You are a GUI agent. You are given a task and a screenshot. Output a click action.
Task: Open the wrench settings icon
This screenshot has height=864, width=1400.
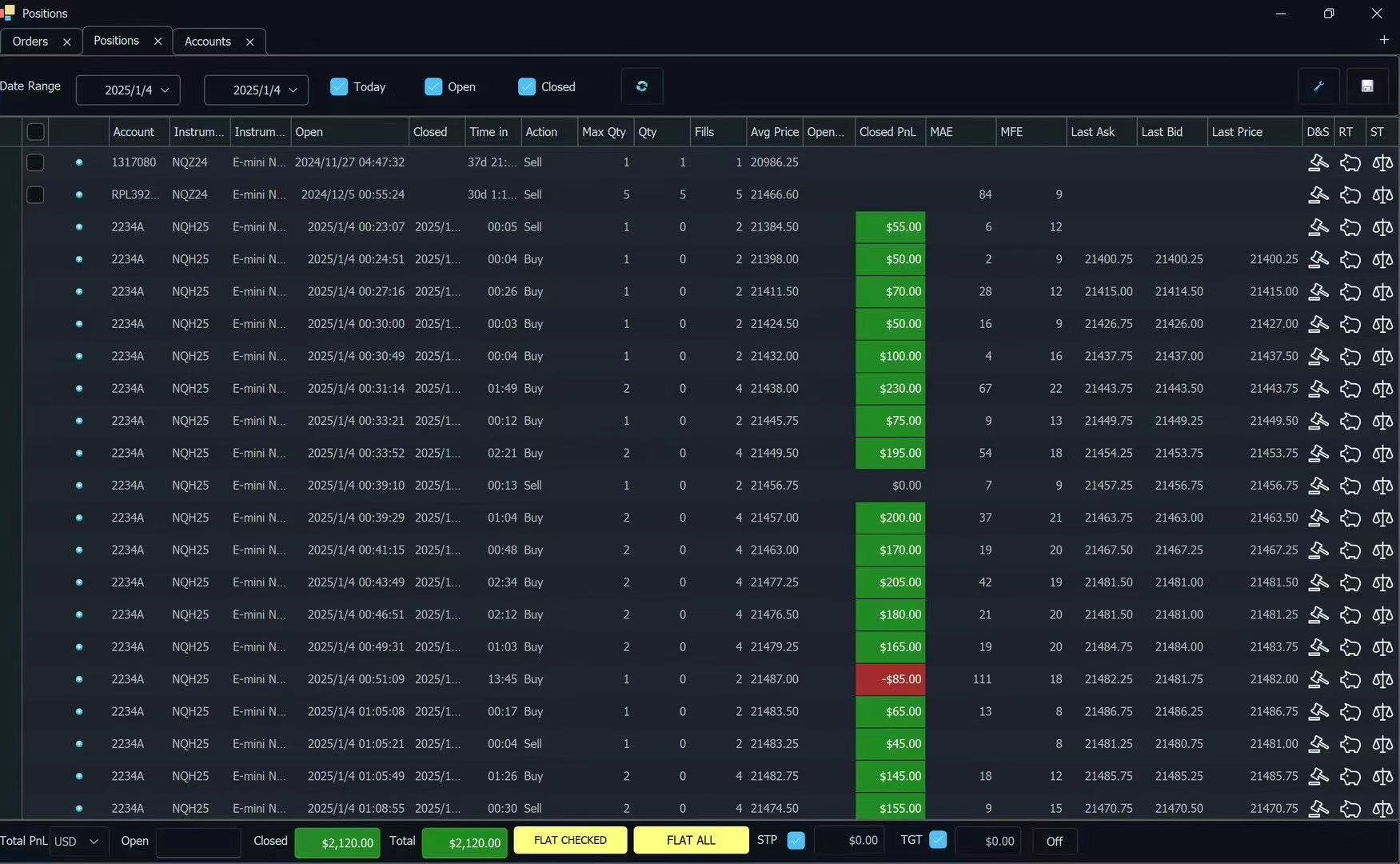tap(1318, 86)
